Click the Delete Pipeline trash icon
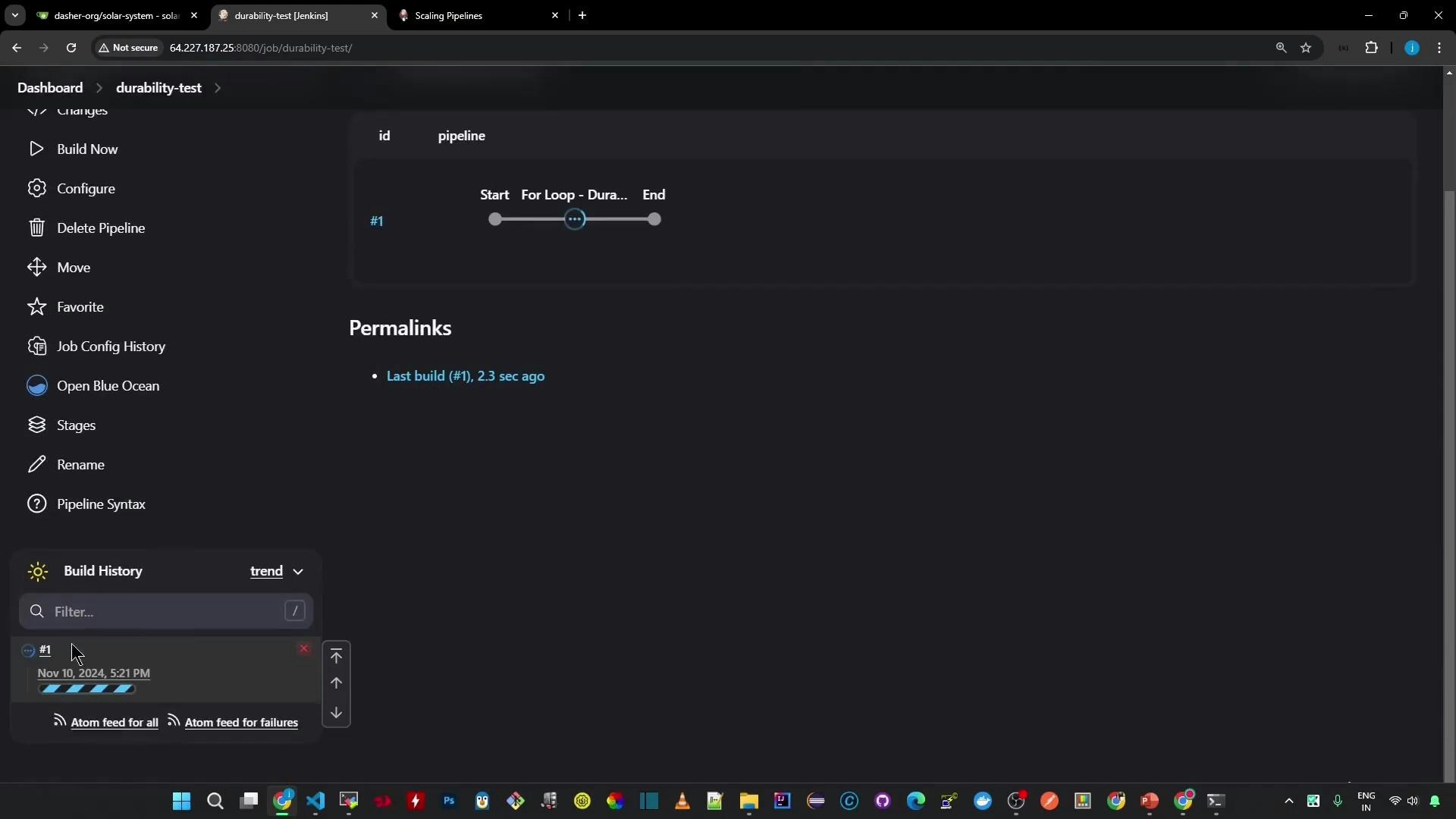 36,227
